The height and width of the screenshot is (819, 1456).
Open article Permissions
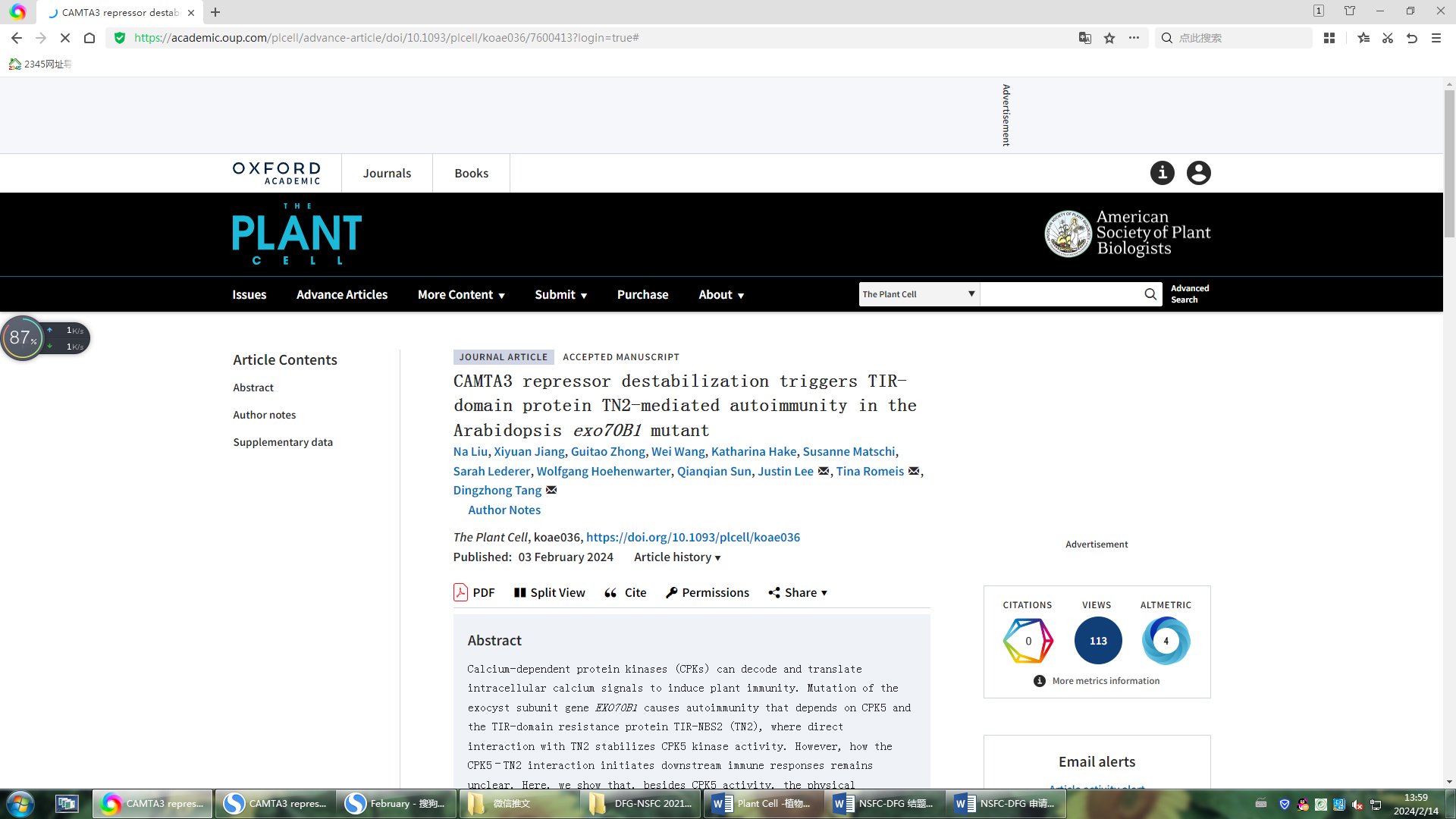pos(707,592)
